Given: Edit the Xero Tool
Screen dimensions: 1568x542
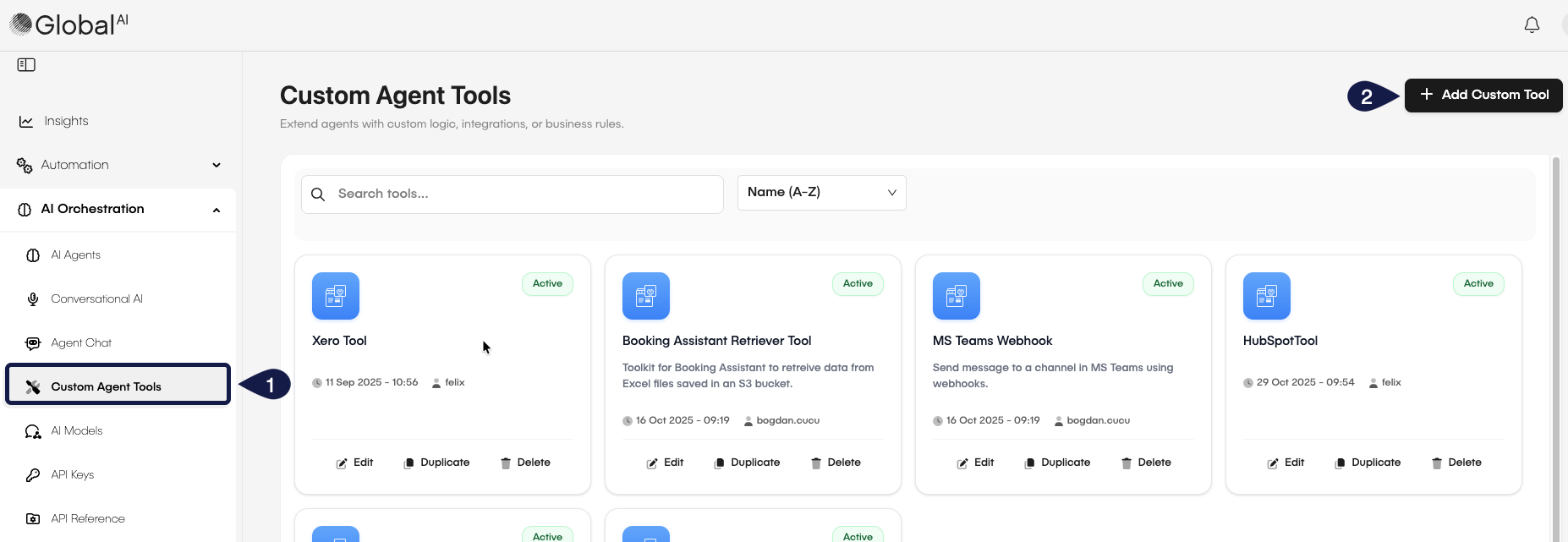Looking at the screenshot, I should coord(354,463).
